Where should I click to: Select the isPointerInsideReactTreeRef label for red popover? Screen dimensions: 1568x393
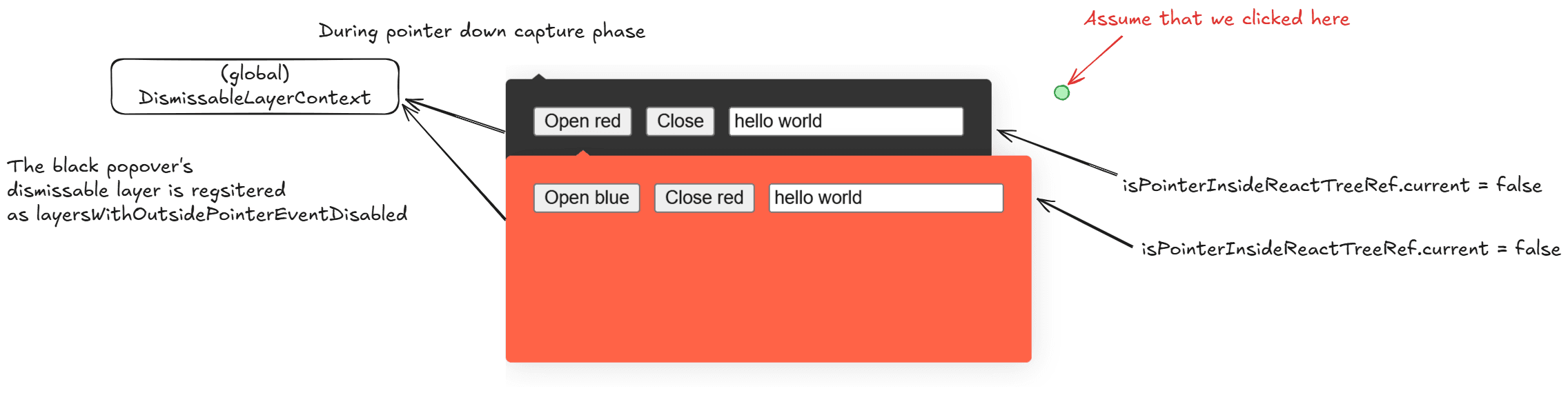click(1350, 249)
